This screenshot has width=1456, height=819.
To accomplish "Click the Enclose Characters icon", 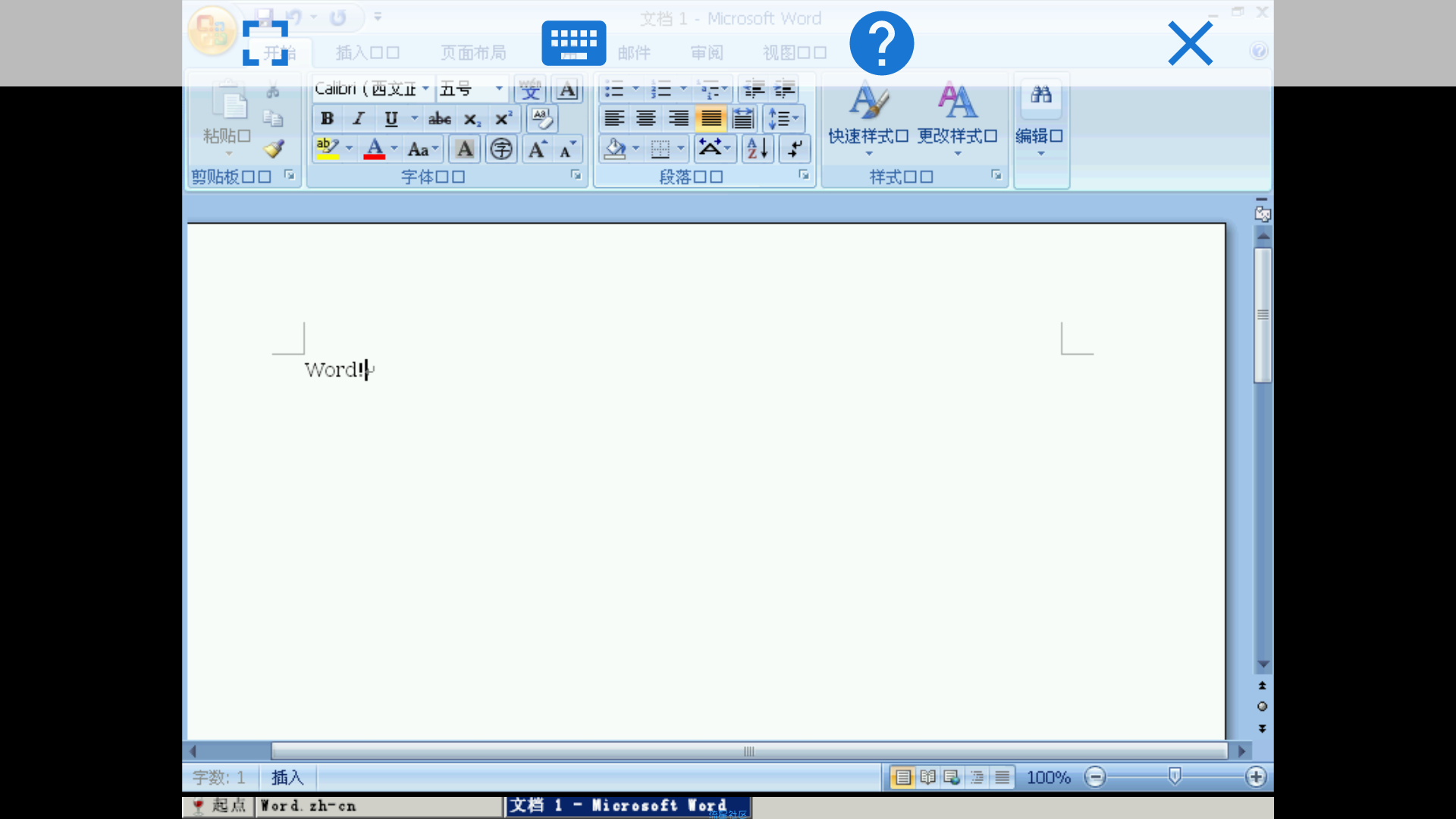I will 500,149.
